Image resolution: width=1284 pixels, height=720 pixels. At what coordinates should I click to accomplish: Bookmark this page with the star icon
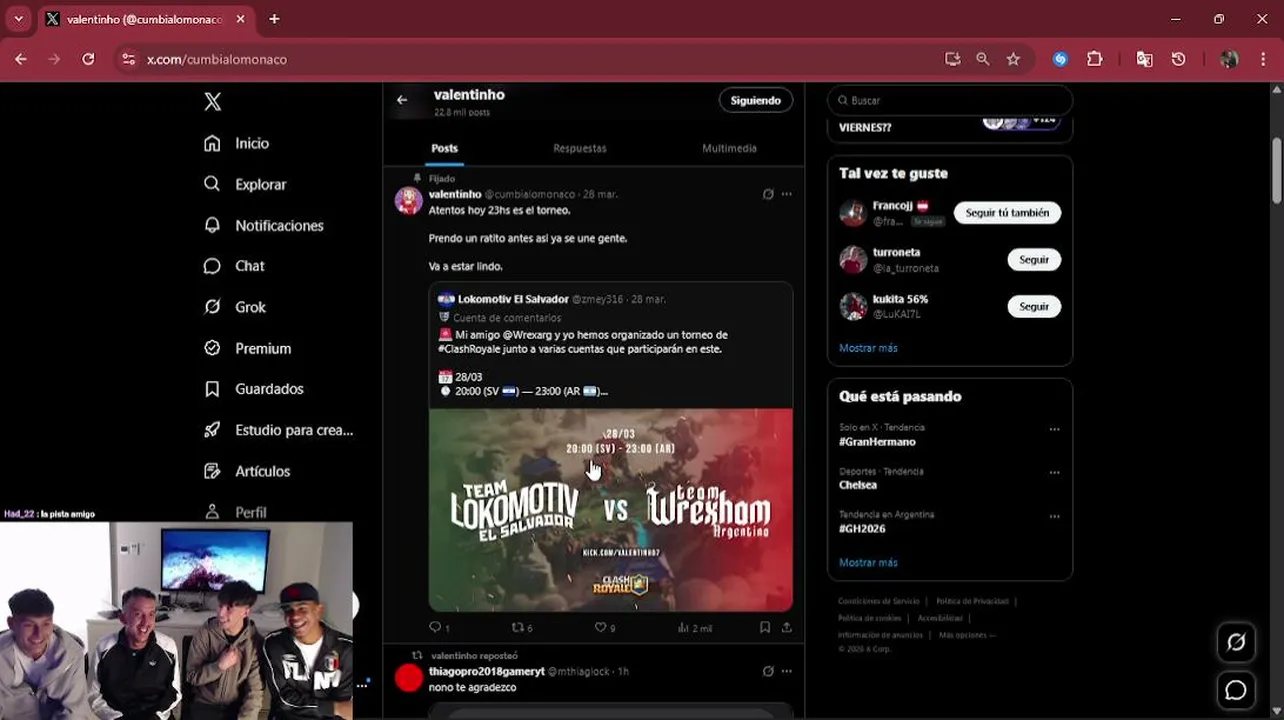(1013, 59)
